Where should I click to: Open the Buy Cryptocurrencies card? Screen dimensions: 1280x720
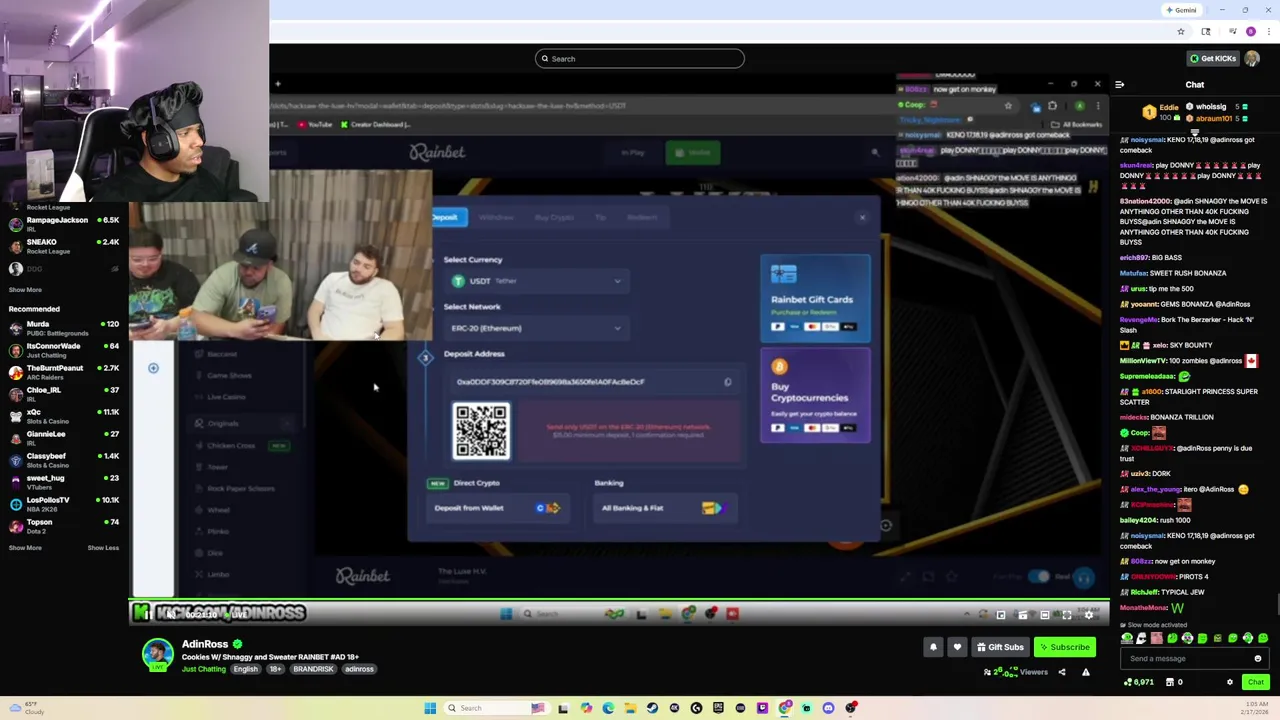tap(815, 396)
